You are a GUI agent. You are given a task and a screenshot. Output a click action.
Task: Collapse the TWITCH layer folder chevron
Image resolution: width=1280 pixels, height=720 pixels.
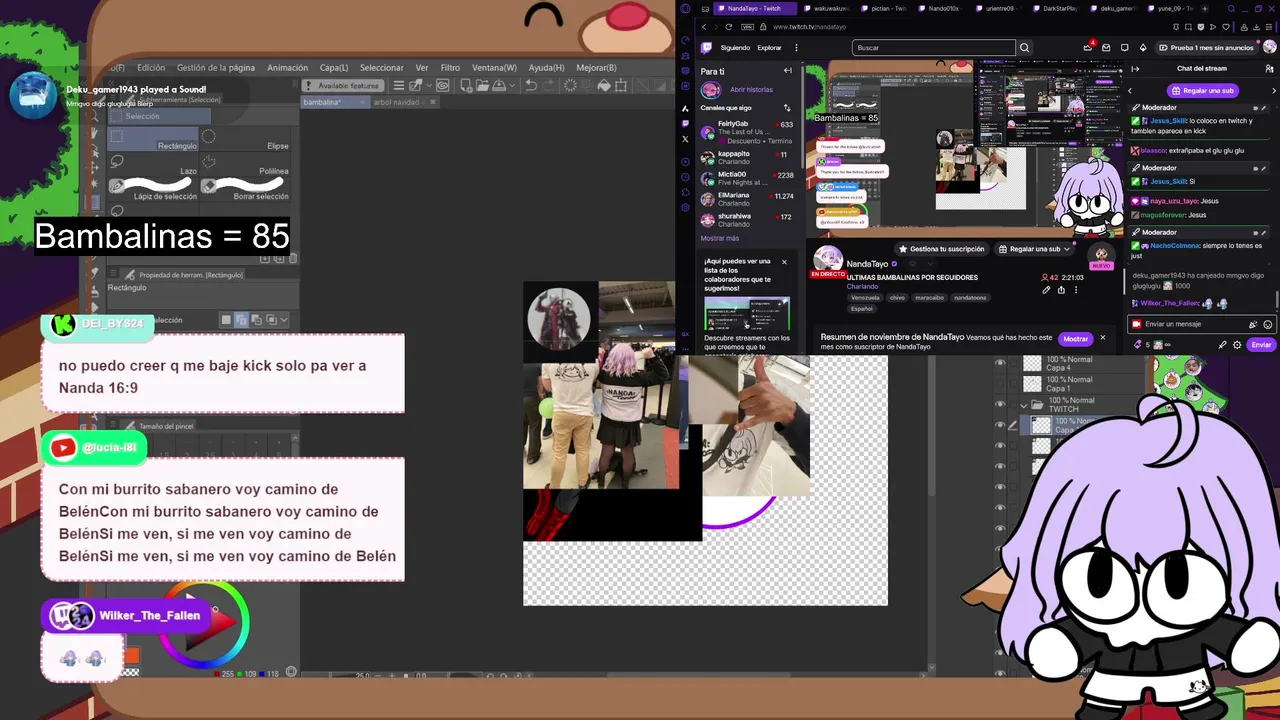pyautogui.click(x=1024, y=405)
